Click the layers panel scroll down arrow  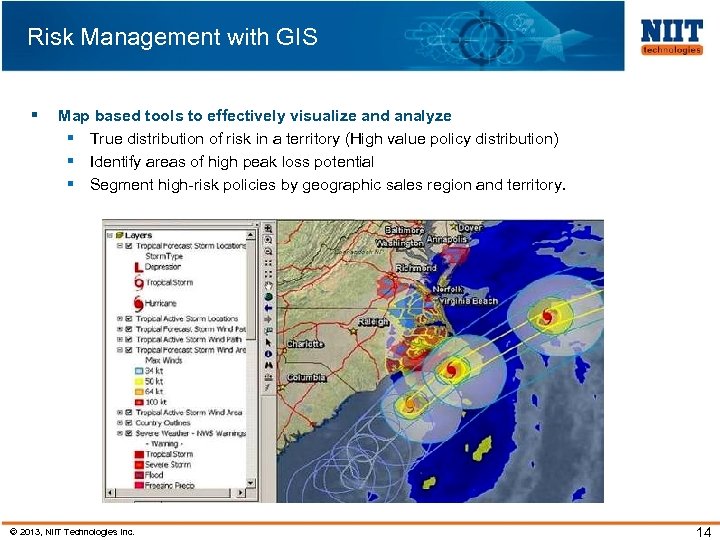250,483
